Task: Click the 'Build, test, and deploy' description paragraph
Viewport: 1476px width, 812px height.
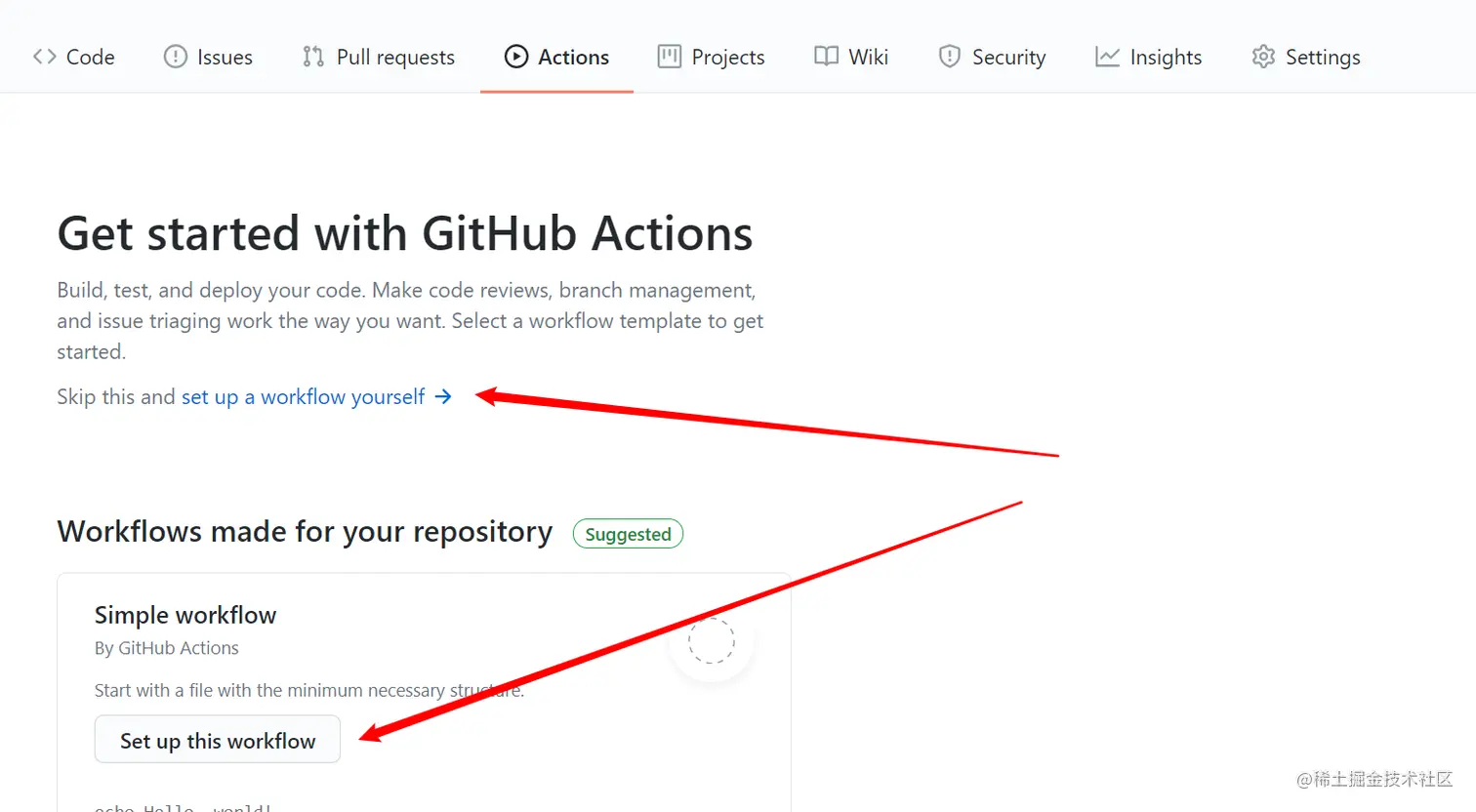Action: (410, 321)
